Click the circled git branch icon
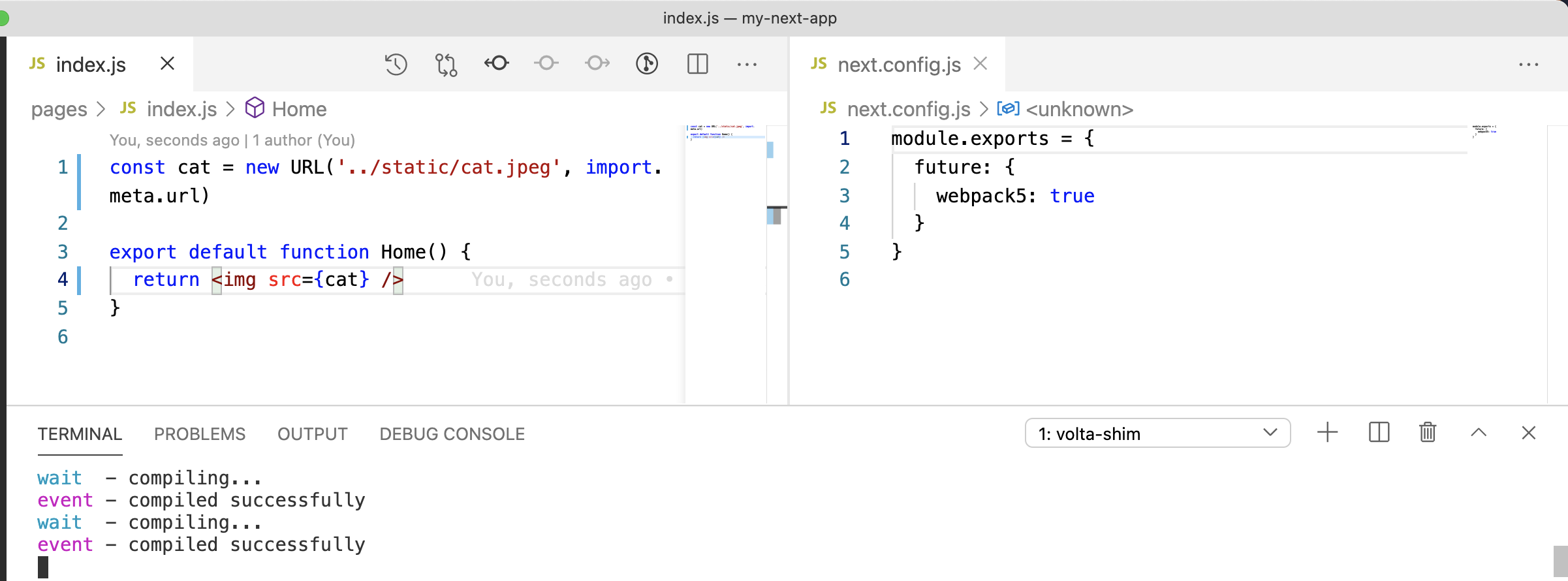The image size is (1568, 581). pos(647,63)
